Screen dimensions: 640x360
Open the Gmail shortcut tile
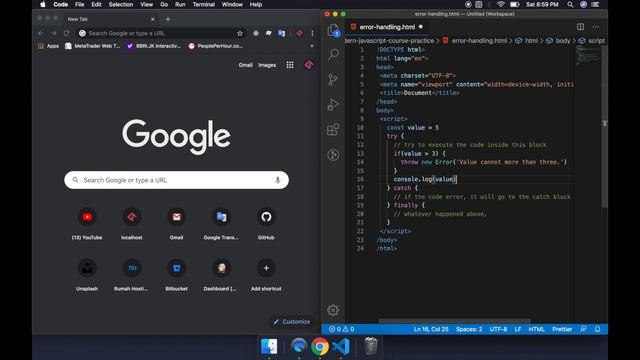pyautogui.click(x=176, y=223)
